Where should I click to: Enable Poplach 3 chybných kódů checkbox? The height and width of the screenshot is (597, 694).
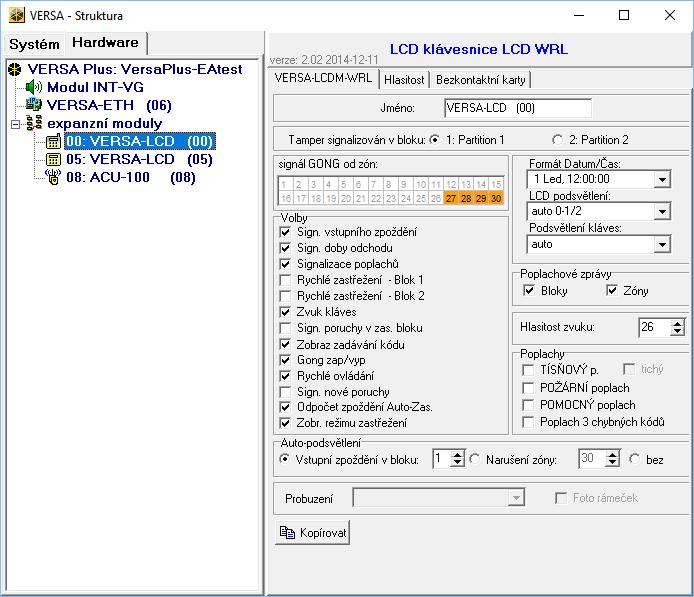528,422
